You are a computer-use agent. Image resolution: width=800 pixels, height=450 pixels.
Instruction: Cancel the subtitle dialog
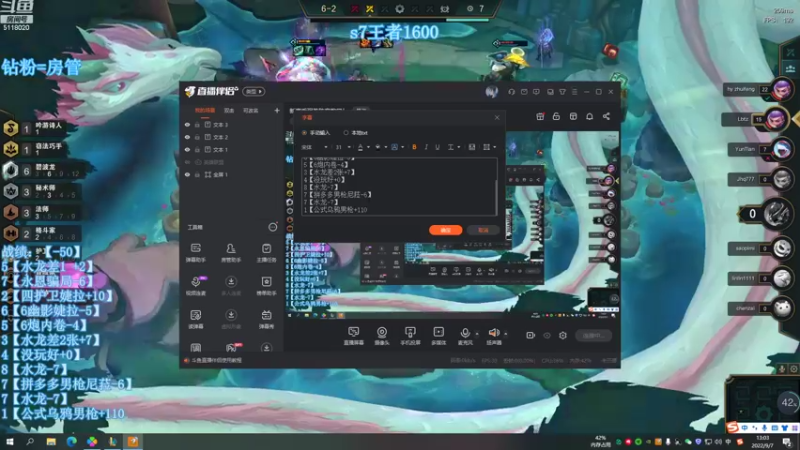[x=483, y=230]
